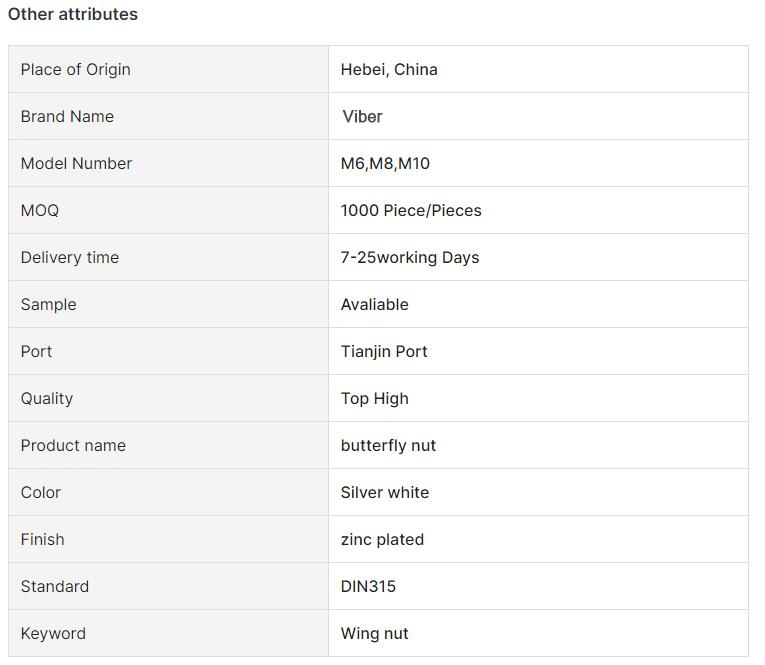Click the "Hebei, China" value

(389, 70)
